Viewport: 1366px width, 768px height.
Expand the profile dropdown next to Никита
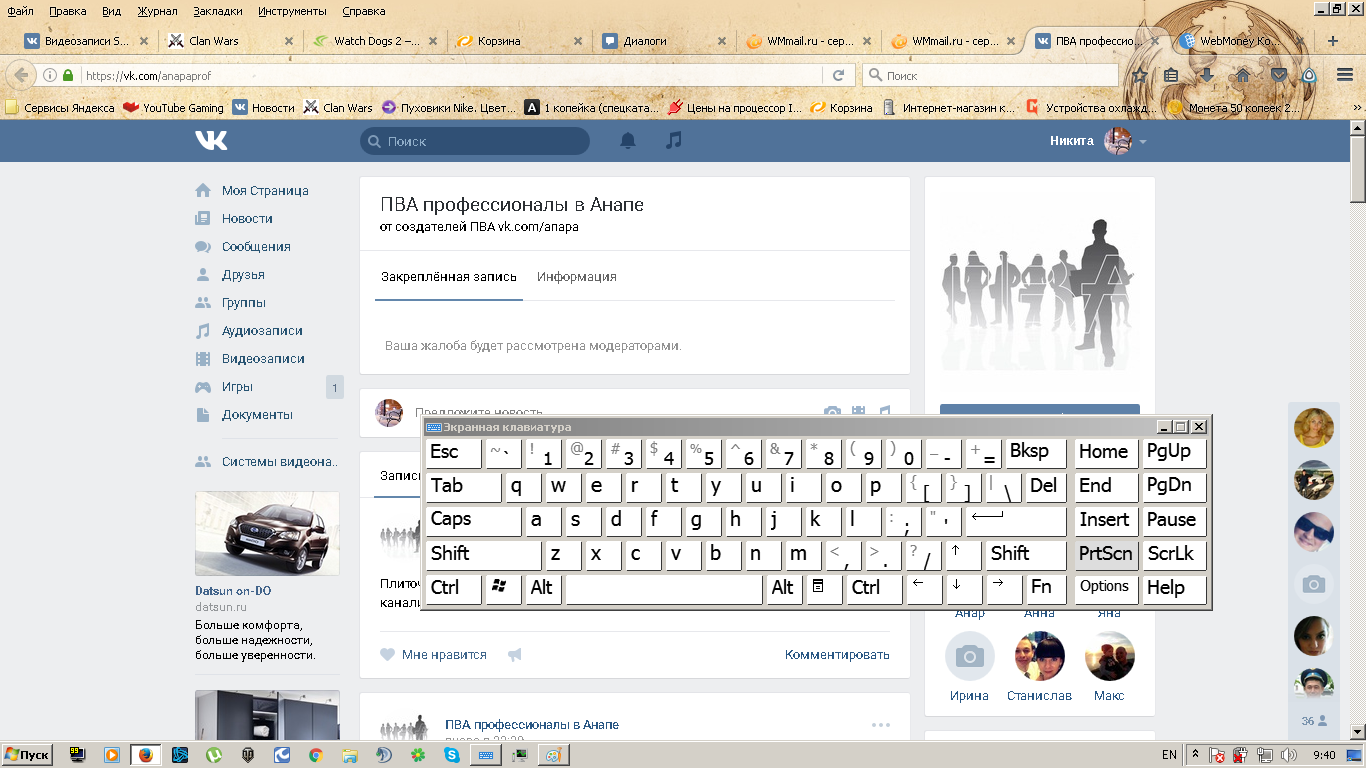pos(1143,142)
